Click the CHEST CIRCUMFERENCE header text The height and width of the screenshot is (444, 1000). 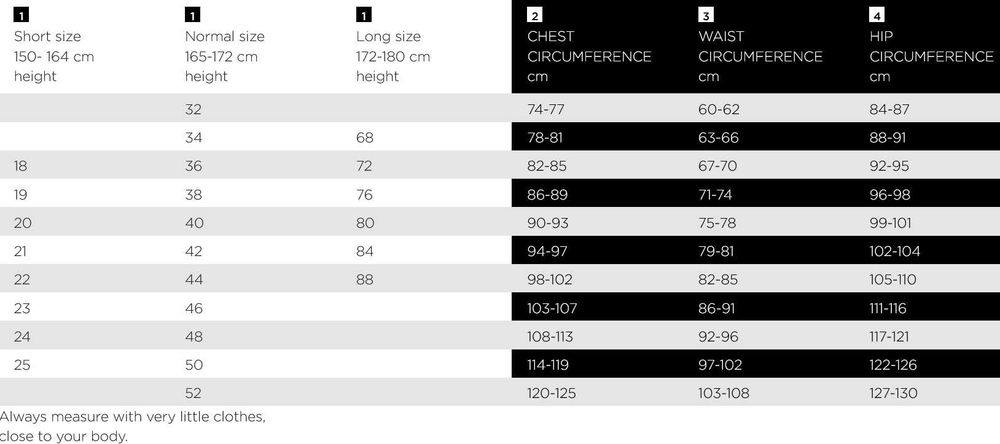[x=589, y=47]
